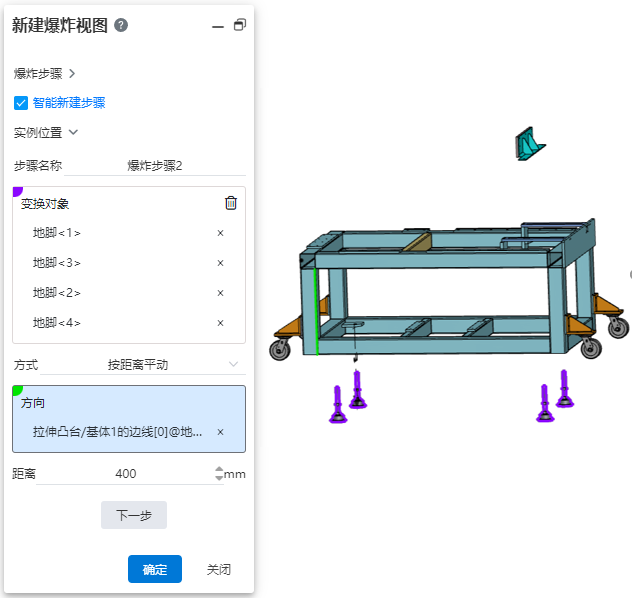Remove 地脚<3> from the list

220,263
